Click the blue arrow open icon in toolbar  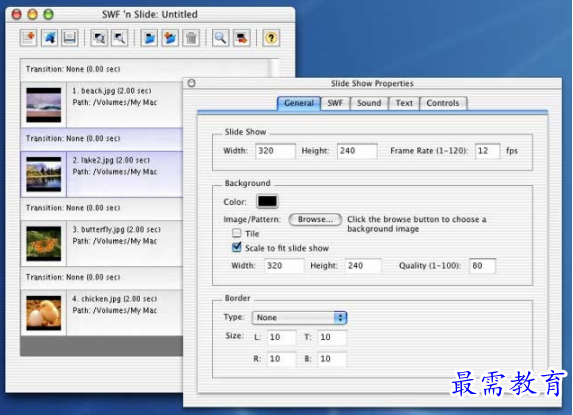coord(49,38)
